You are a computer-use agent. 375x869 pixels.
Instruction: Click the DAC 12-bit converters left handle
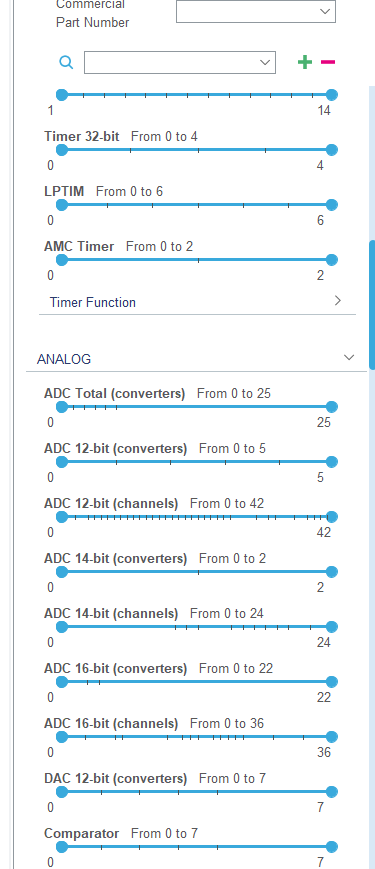pyautogui.click(x=62, y=791)
